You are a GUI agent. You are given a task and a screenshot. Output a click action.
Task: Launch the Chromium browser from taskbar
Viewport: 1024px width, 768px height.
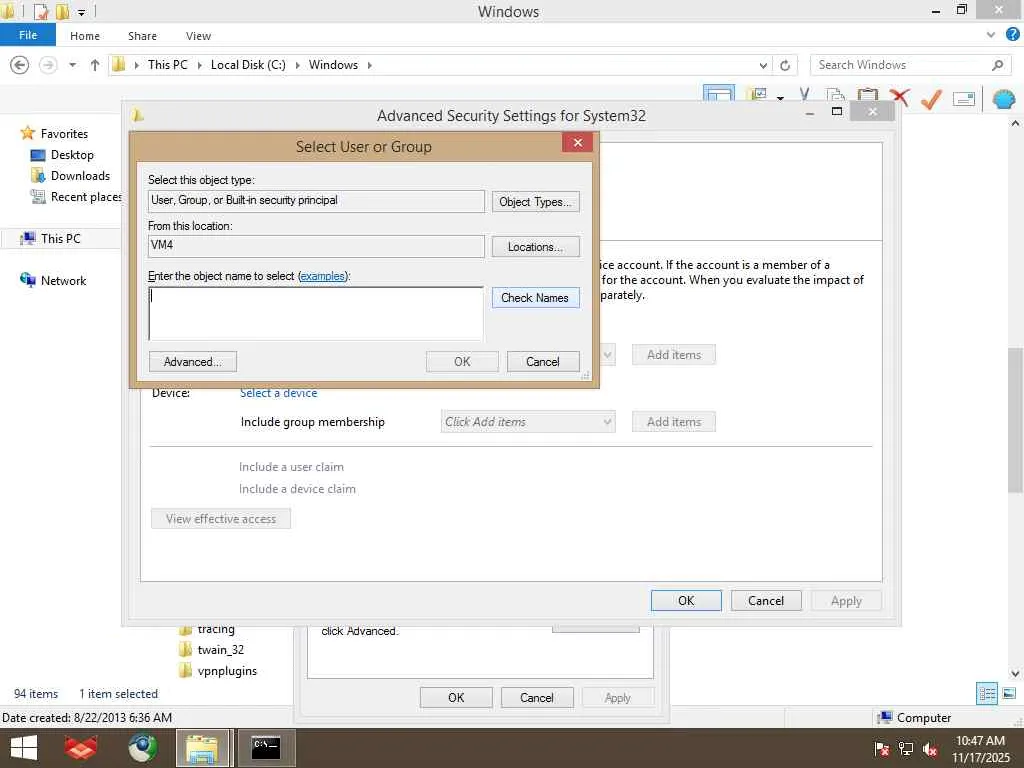142,748
